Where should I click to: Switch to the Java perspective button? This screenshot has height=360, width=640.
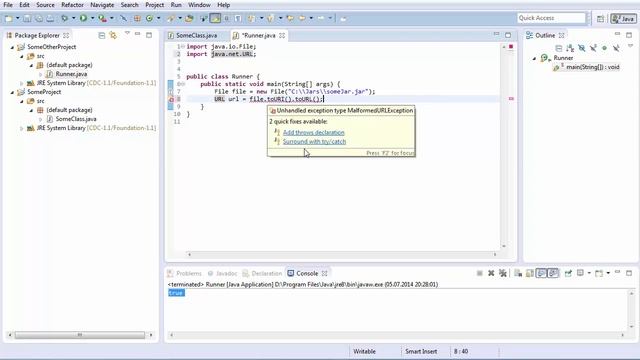click(x=623, y=18)
